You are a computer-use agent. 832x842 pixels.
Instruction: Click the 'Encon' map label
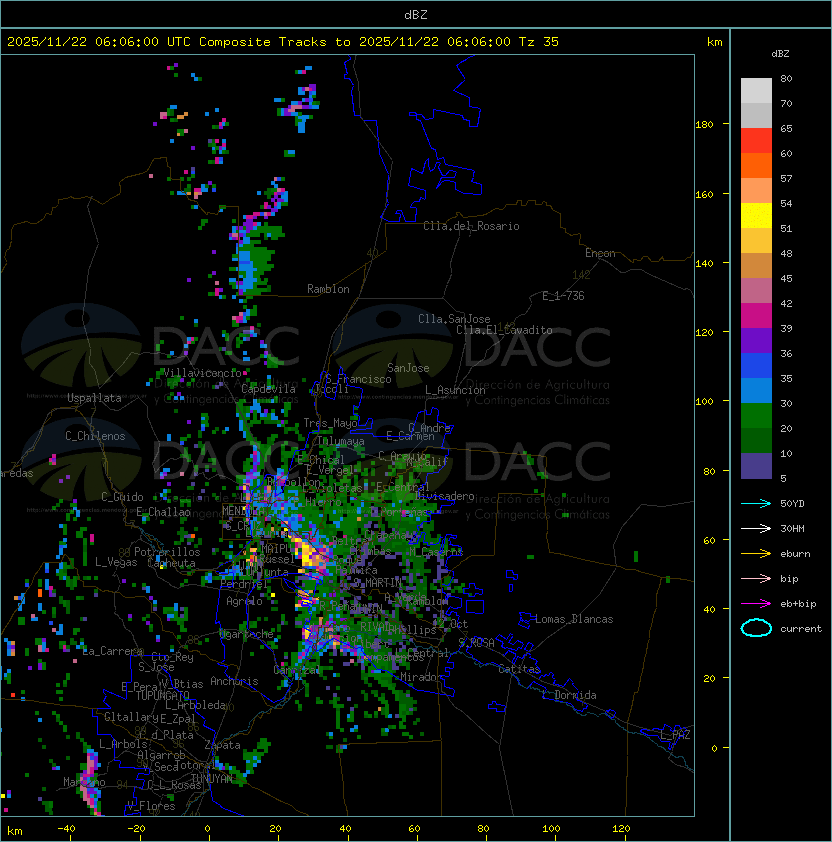tap(600, 253)
